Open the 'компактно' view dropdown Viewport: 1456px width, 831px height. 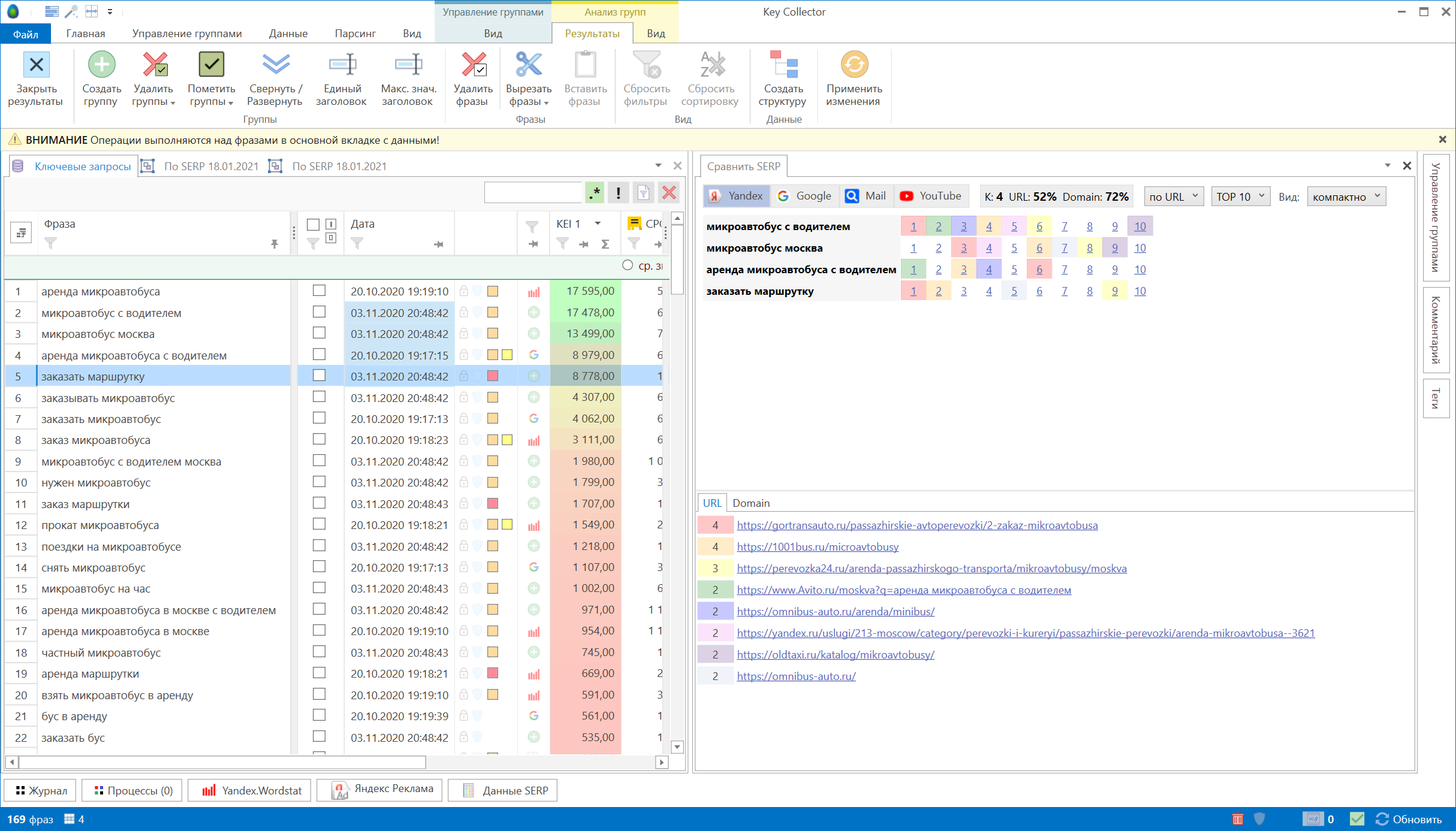click(1346, 197)
